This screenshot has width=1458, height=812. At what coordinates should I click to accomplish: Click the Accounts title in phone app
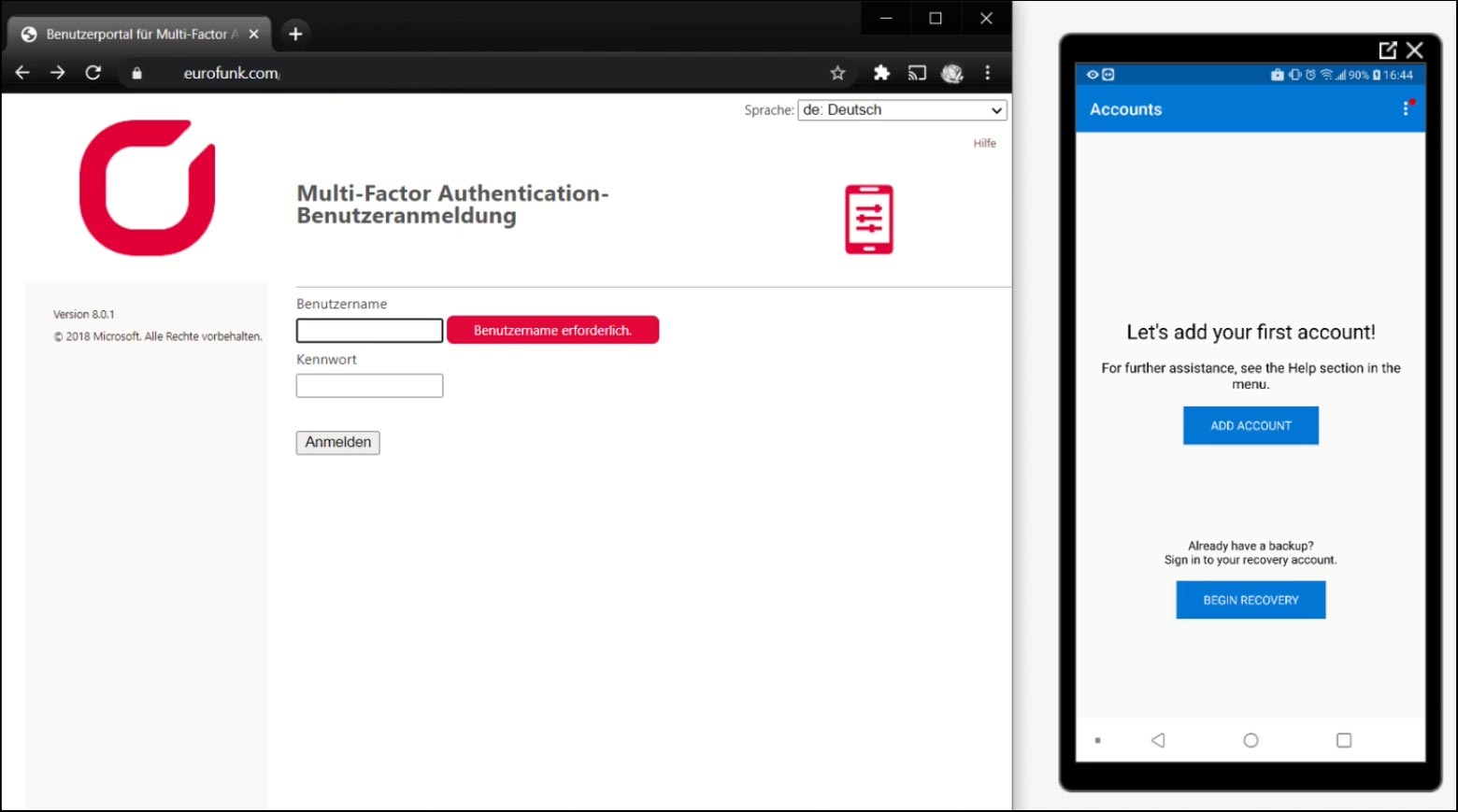[x=1125, y=109]
